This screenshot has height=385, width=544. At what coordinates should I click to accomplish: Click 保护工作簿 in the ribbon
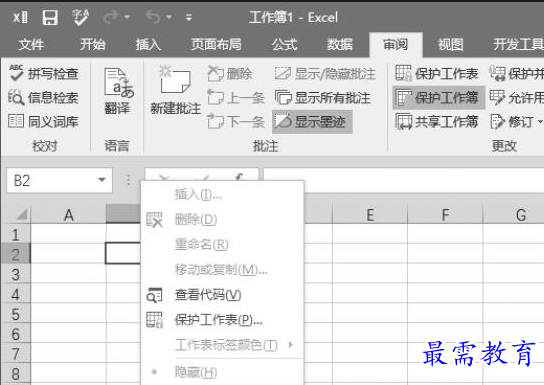point(439,98)
